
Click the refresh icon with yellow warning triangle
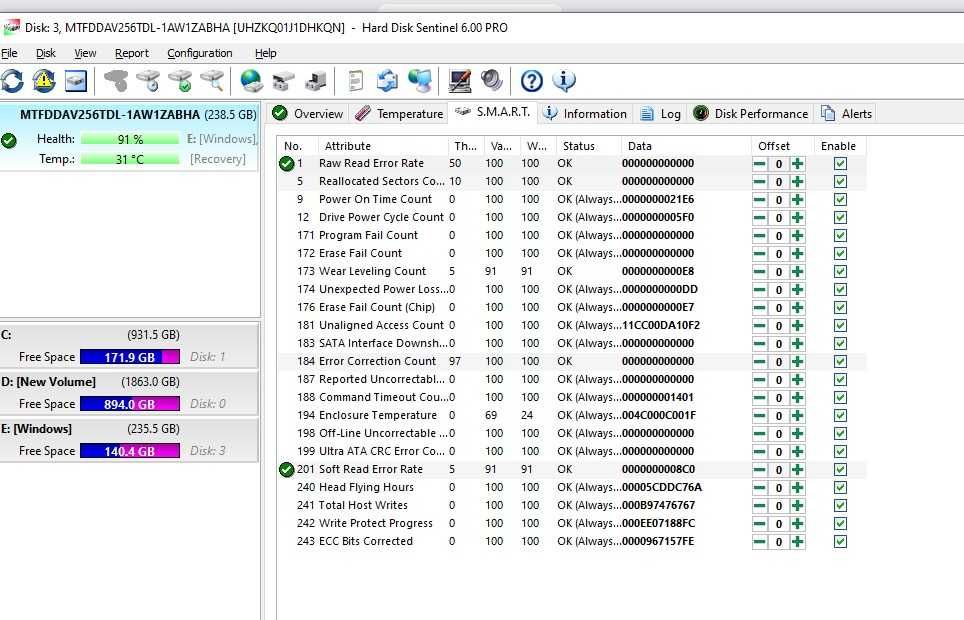(44, 81)
